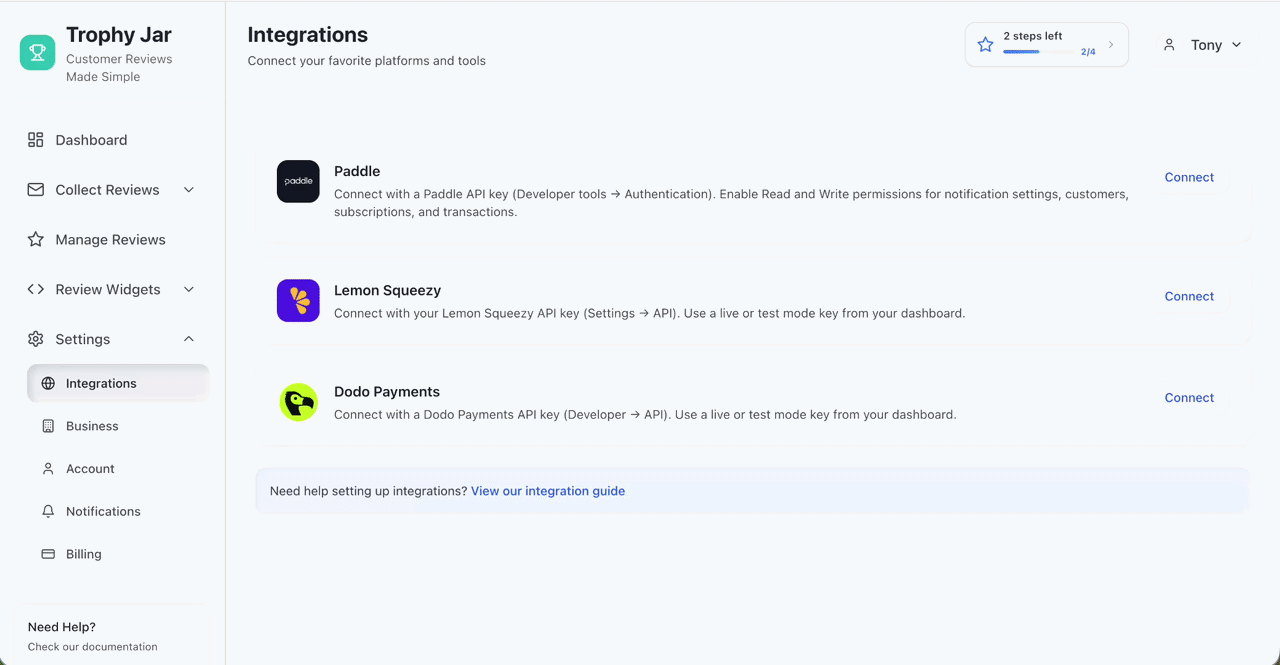This screenshot has width=1280, height=665.
Task: Click the Business building icon
Action: pos(48,426)
